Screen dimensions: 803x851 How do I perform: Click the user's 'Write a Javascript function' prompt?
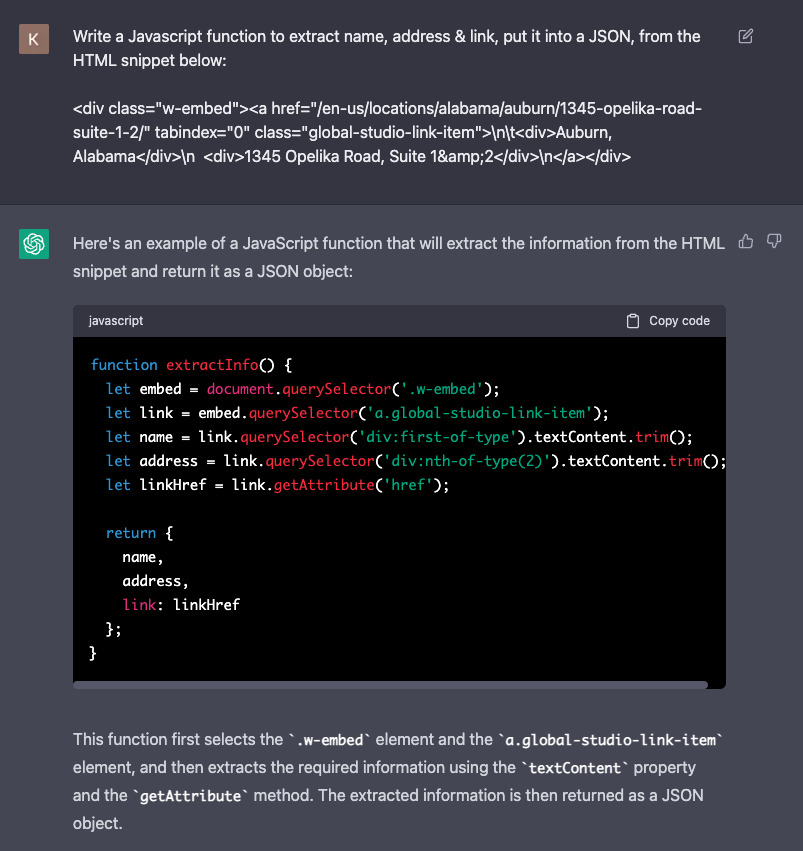tap(386, 48)
